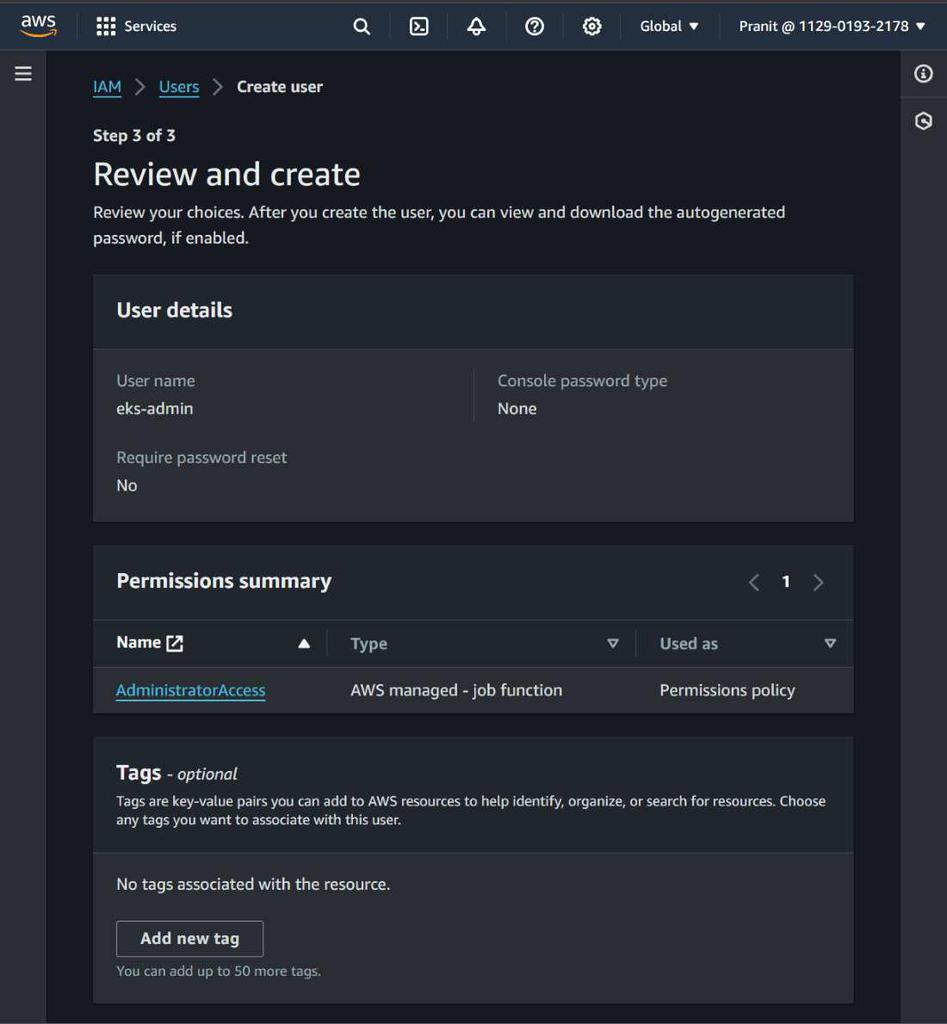This screenshot has height=1024, width=947.
Task: Open console settings via the gear icon
Action: point(592,26)
